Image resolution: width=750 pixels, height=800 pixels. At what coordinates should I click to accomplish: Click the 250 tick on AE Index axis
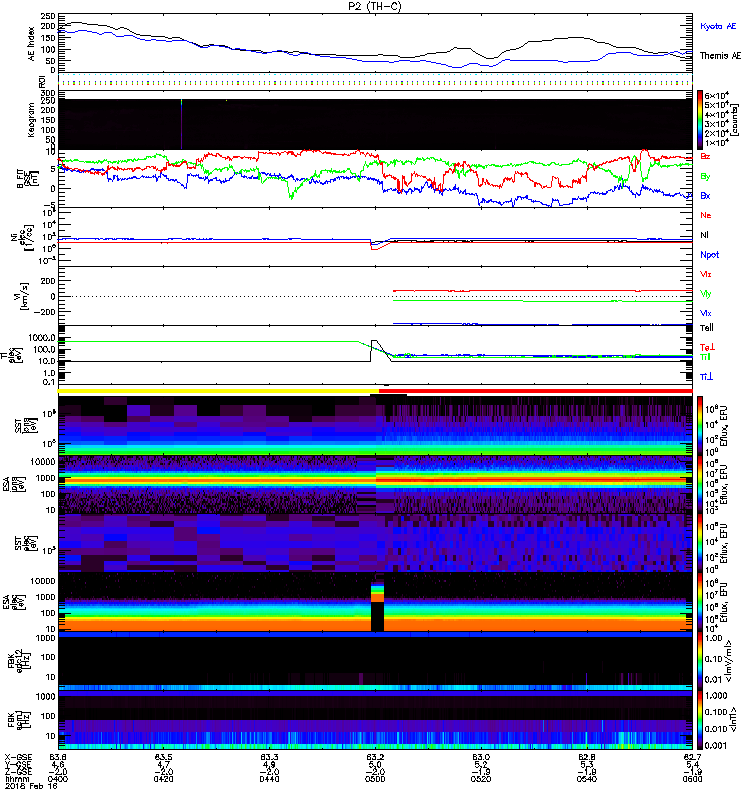coord(49,16)
